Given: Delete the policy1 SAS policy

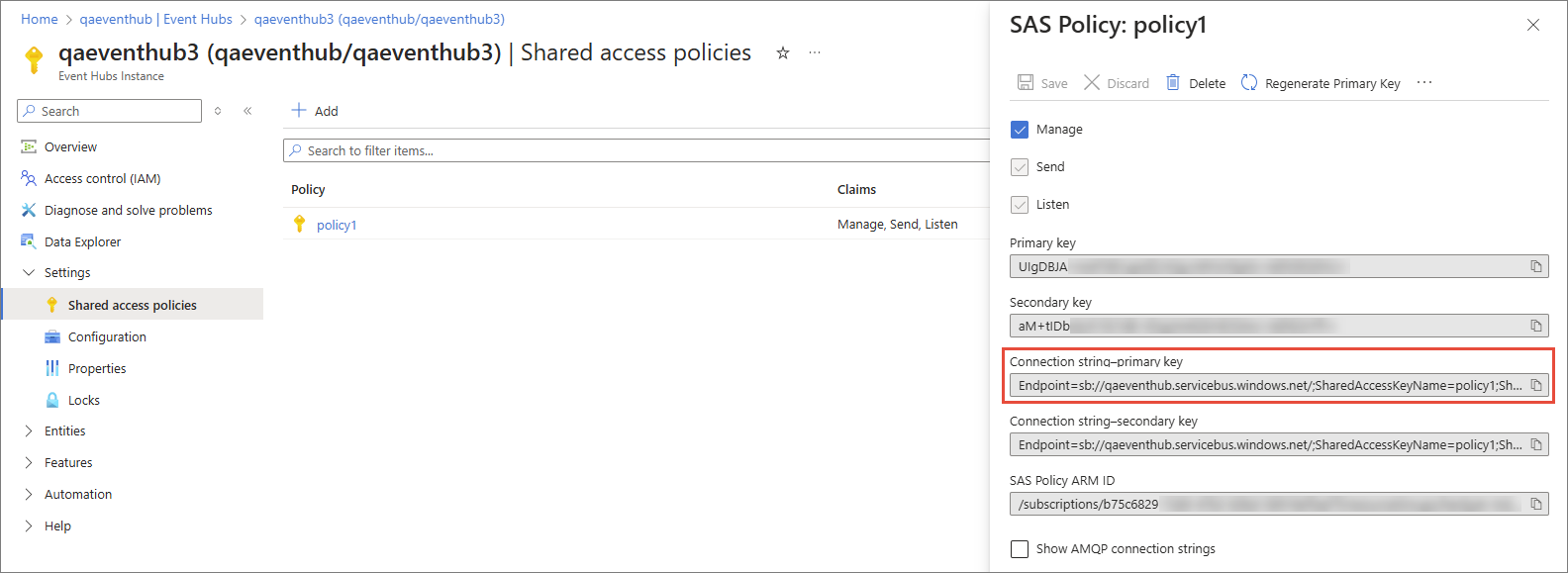Looking at the screenshot, I should pyautogui.click(x=1196, y=83).
